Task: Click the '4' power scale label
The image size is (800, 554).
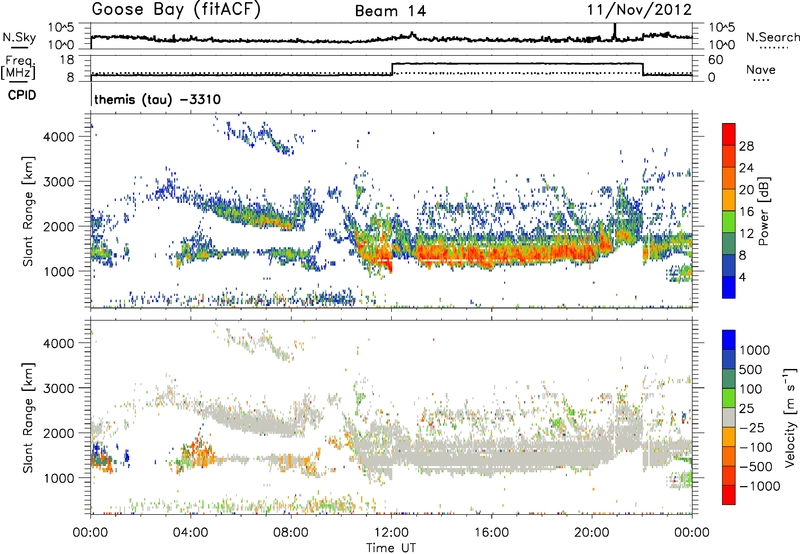Action: [x=742, y=277]
